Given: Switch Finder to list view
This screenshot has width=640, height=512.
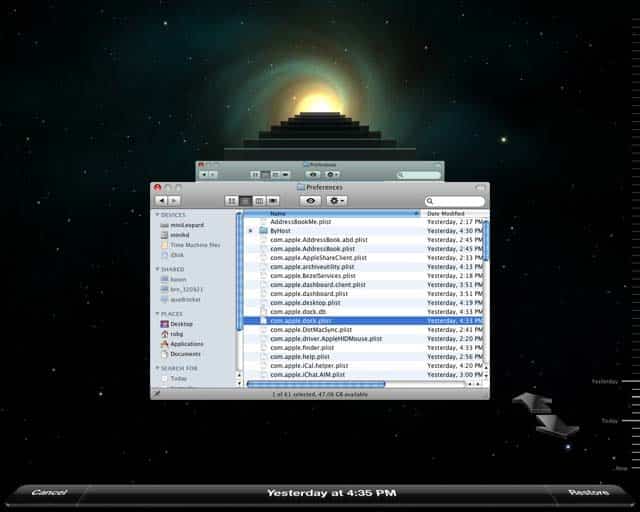Looking at the screenshot, I should click(x=245, y=201).
